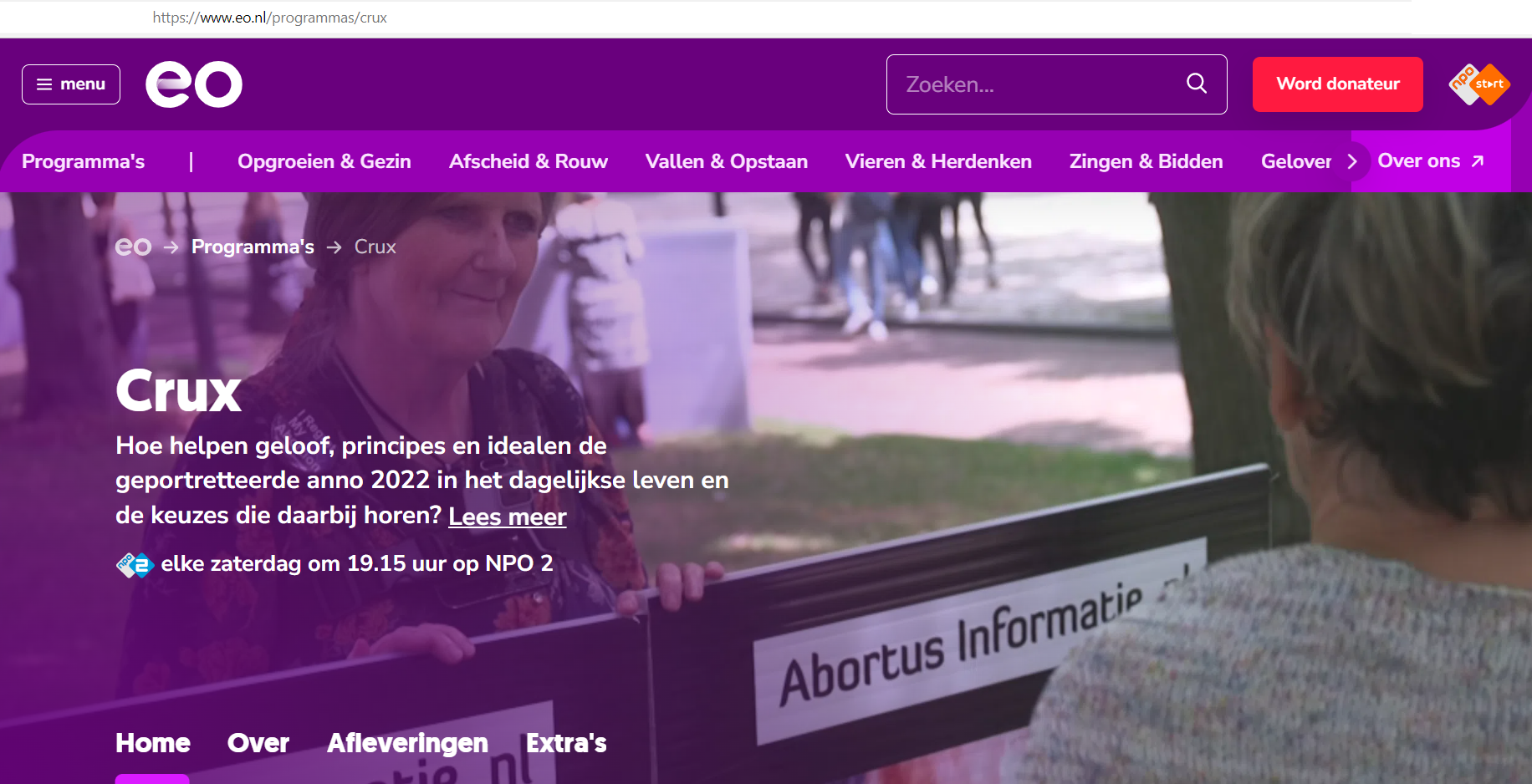
Task: Open the hamburger menu button
Action: click(x=71, y=84)
